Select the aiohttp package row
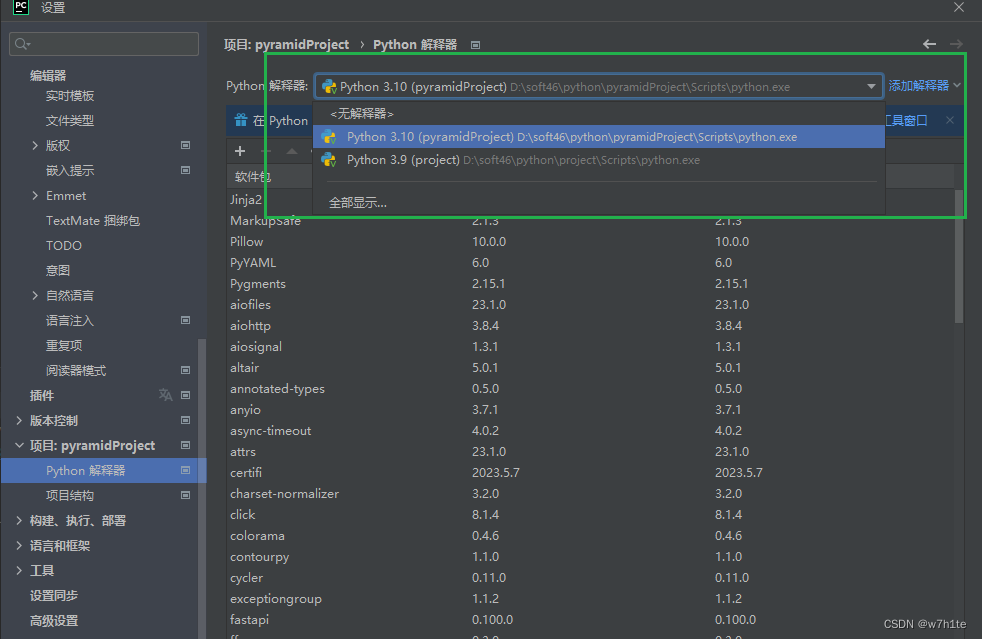Image resolution: width=982 pixels, height=639 pixels. 591,326
